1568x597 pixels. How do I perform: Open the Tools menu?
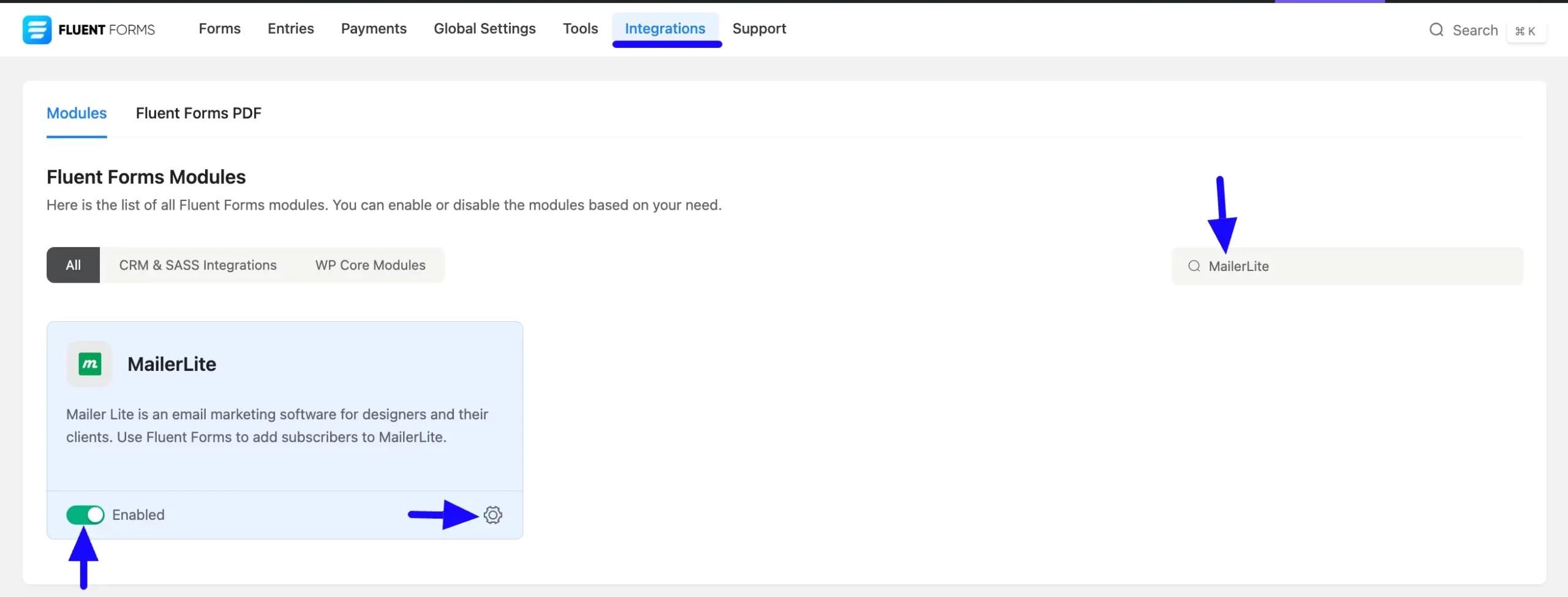(580, 29)
